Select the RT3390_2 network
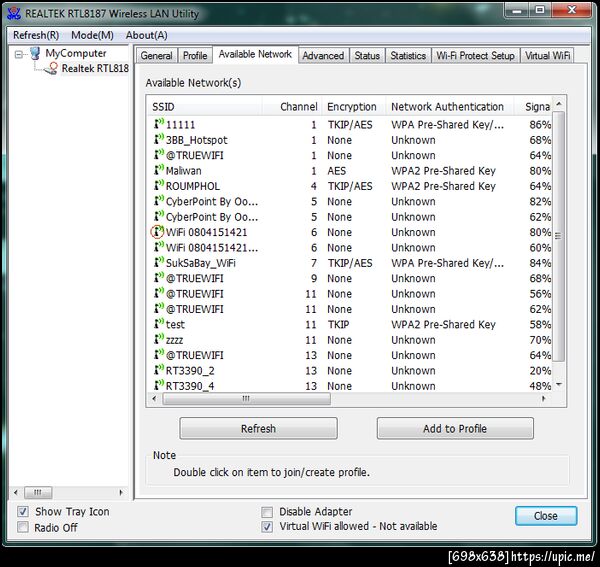The height and width of the screenshot is (567, 600). pyautogui.click(x=351, y=370)
